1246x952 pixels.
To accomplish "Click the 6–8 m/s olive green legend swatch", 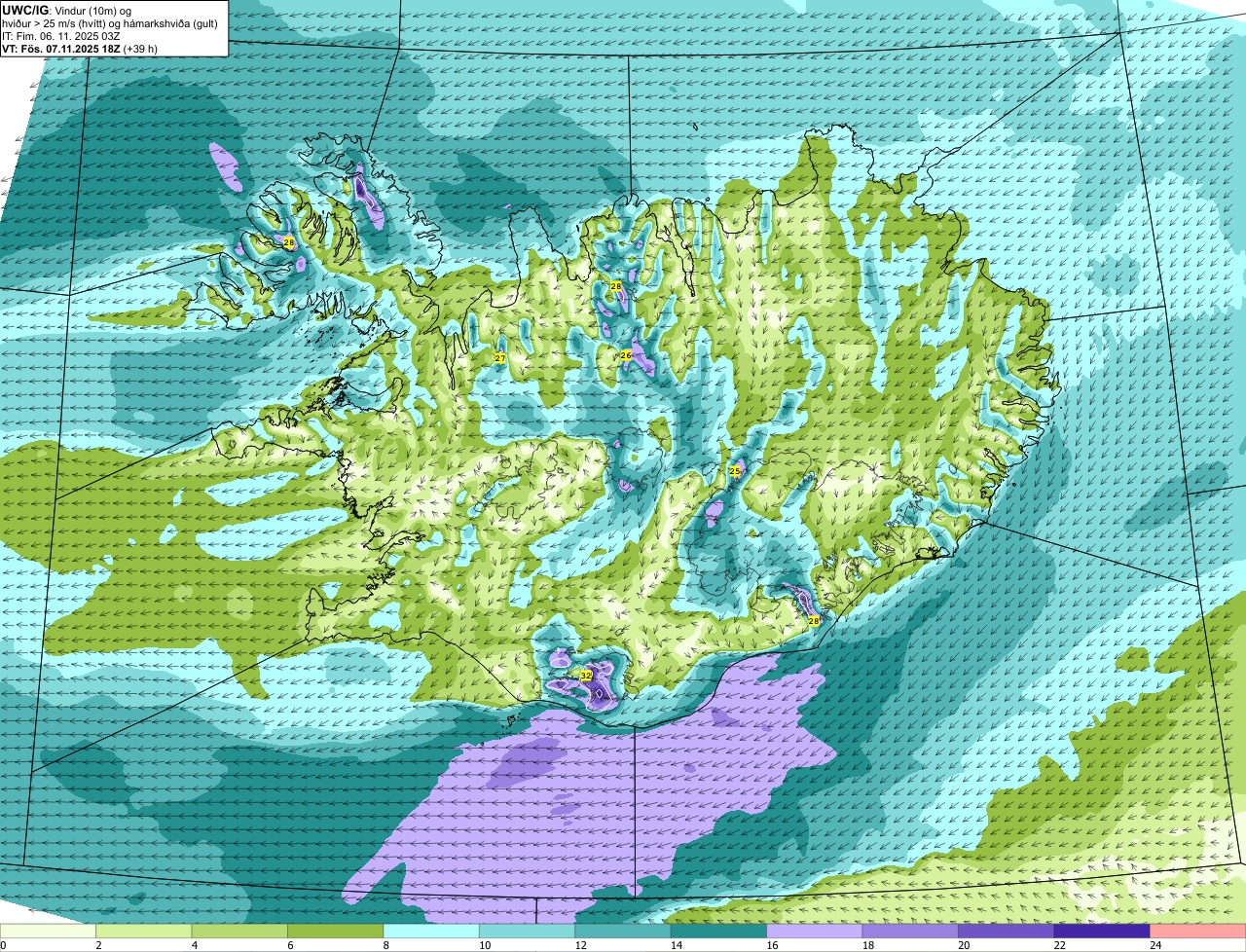I will pyautogui.click(x=336, y=931).
